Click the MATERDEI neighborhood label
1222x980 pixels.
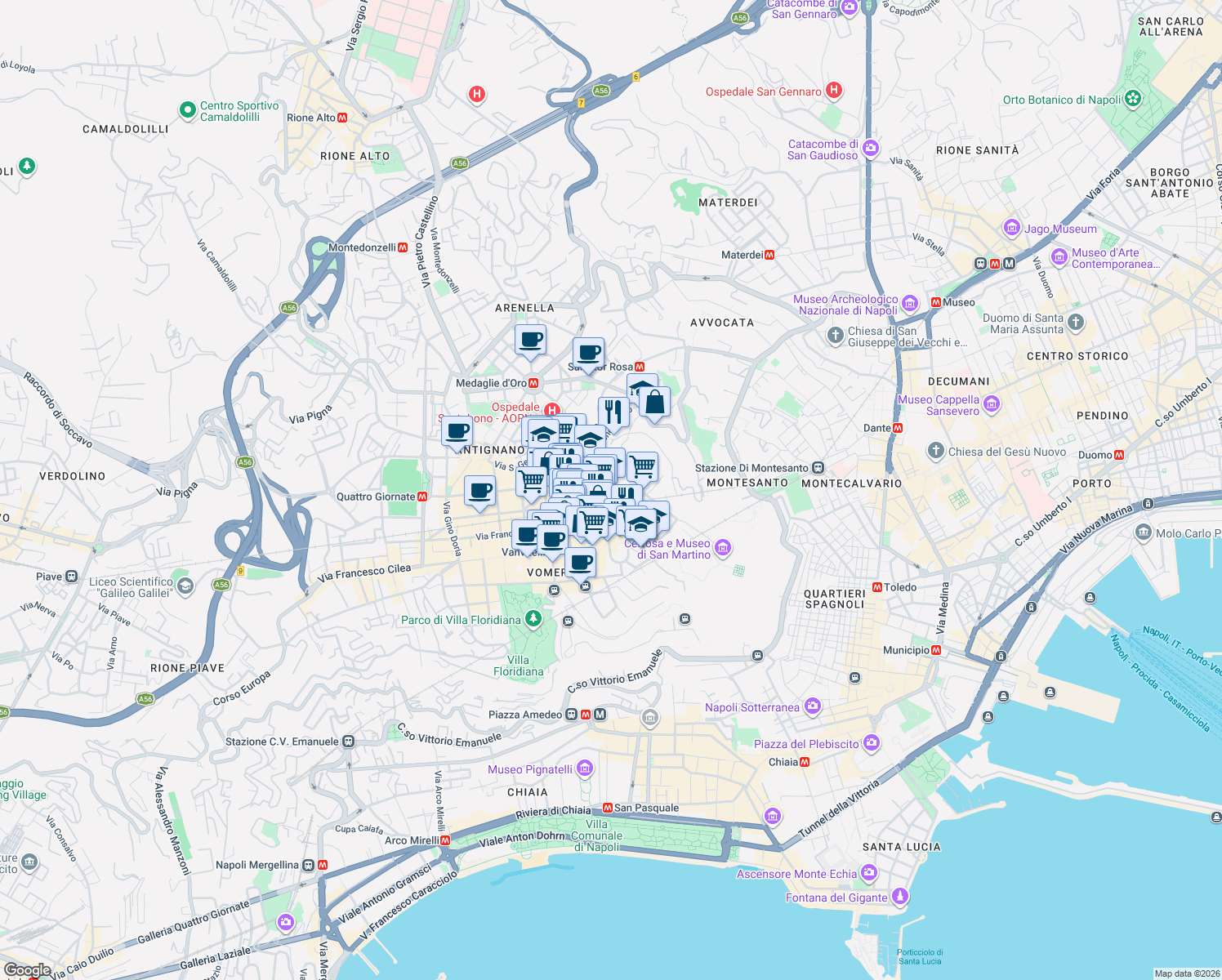728,203
